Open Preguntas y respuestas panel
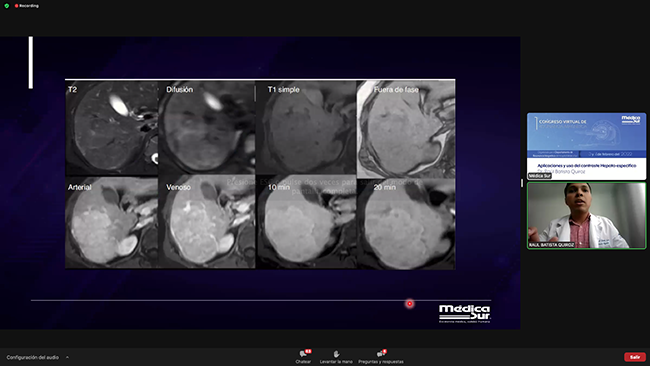650x366 pixels. tap(381, 356)
